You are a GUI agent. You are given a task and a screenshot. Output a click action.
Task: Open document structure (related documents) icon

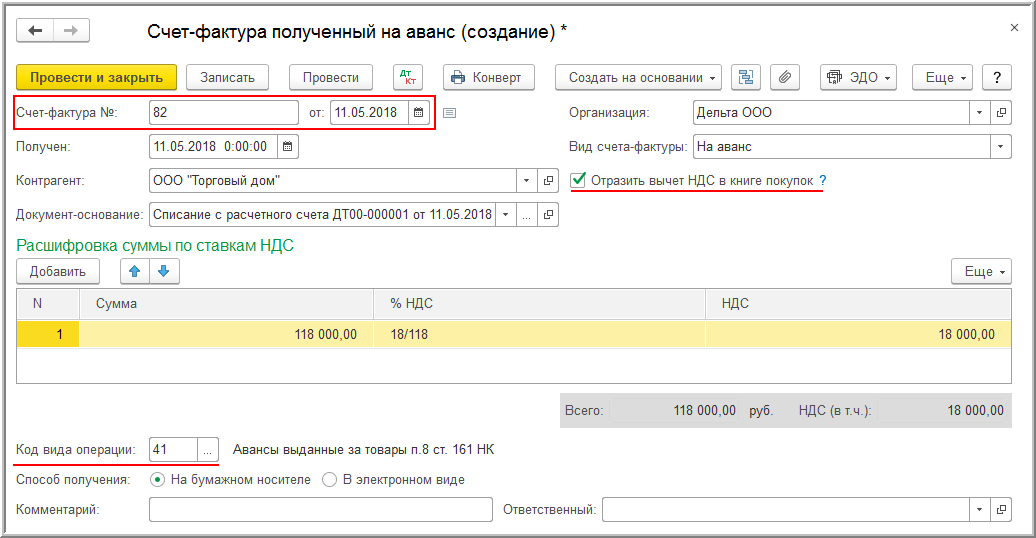tap(746, 77)
